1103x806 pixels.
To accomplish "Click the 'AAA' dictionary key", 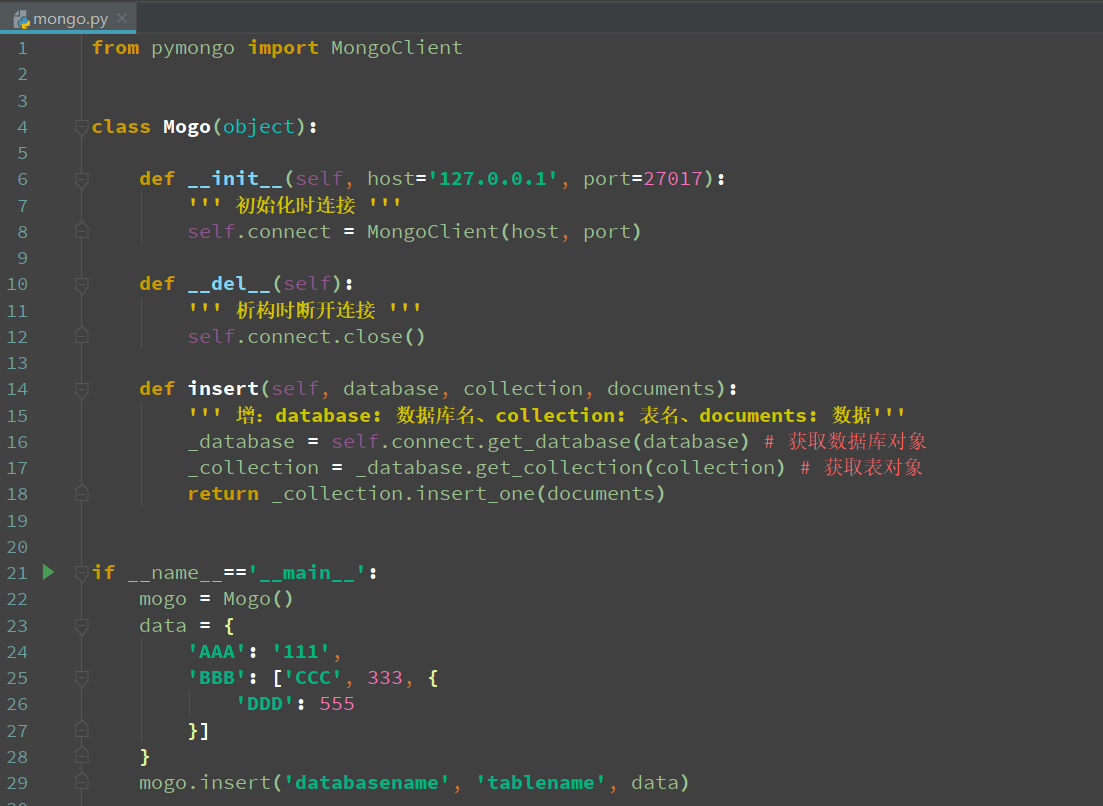I will tap(217, 652).
